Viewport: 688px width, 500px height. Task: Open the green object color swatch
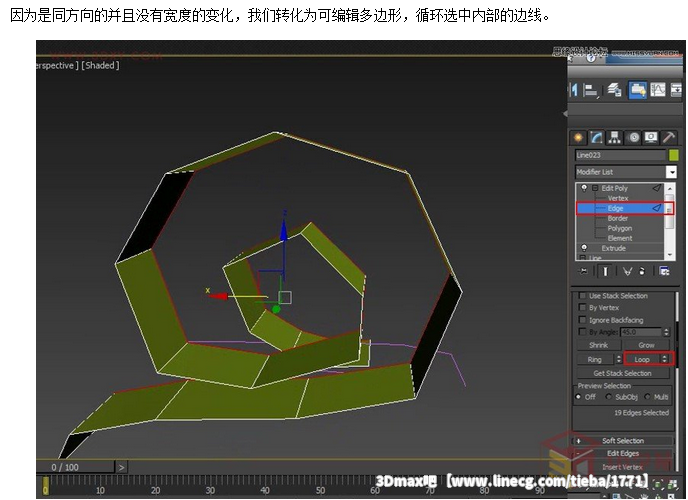674,155
